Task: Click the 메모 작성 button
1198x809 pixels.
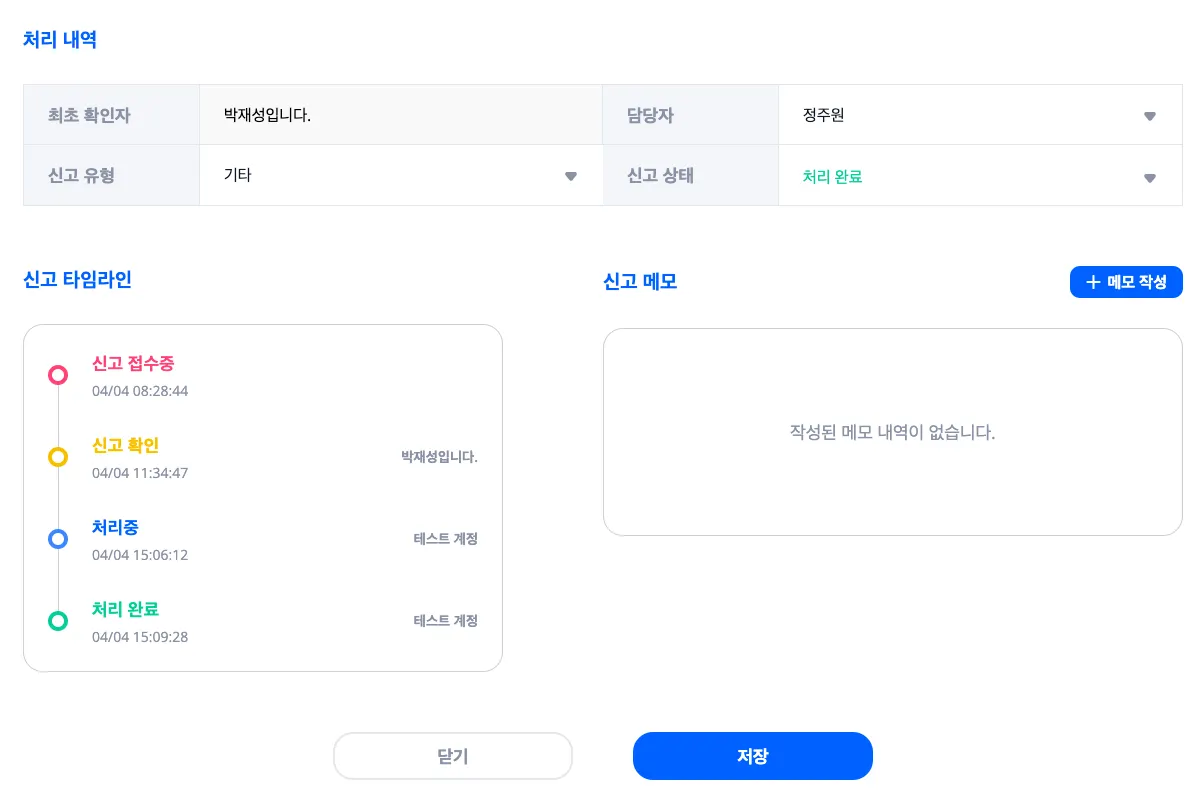Action: pyautogui.click(x=1126, y=282)
